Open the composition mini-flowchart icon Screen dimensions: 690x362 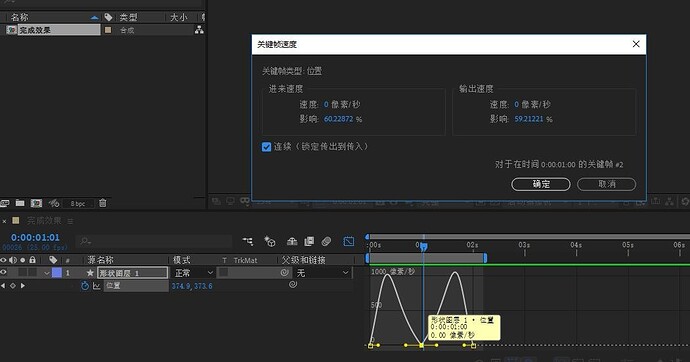point(248,241)
